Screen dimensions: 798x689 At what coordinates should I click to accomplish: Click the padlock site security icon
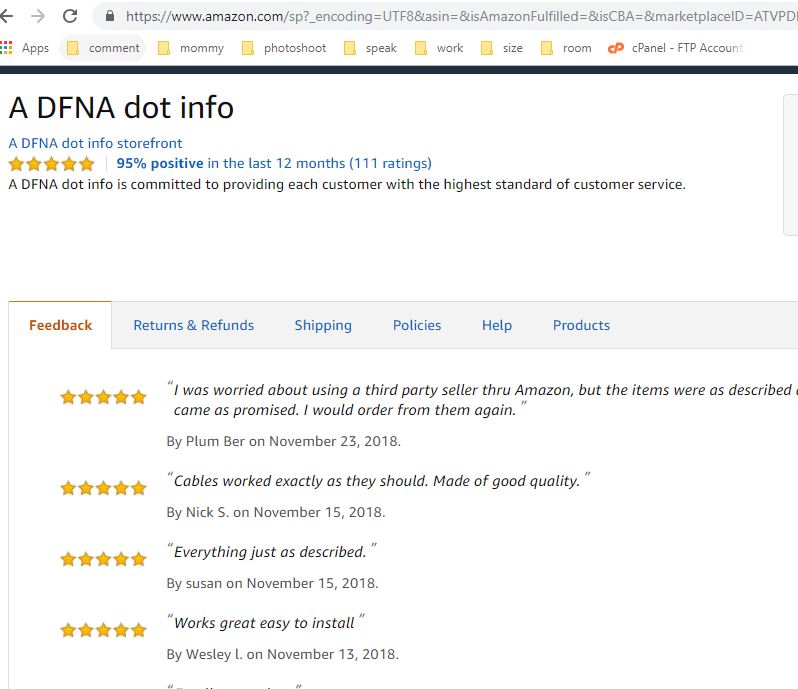pyautogui.click(x=110, y=16)
